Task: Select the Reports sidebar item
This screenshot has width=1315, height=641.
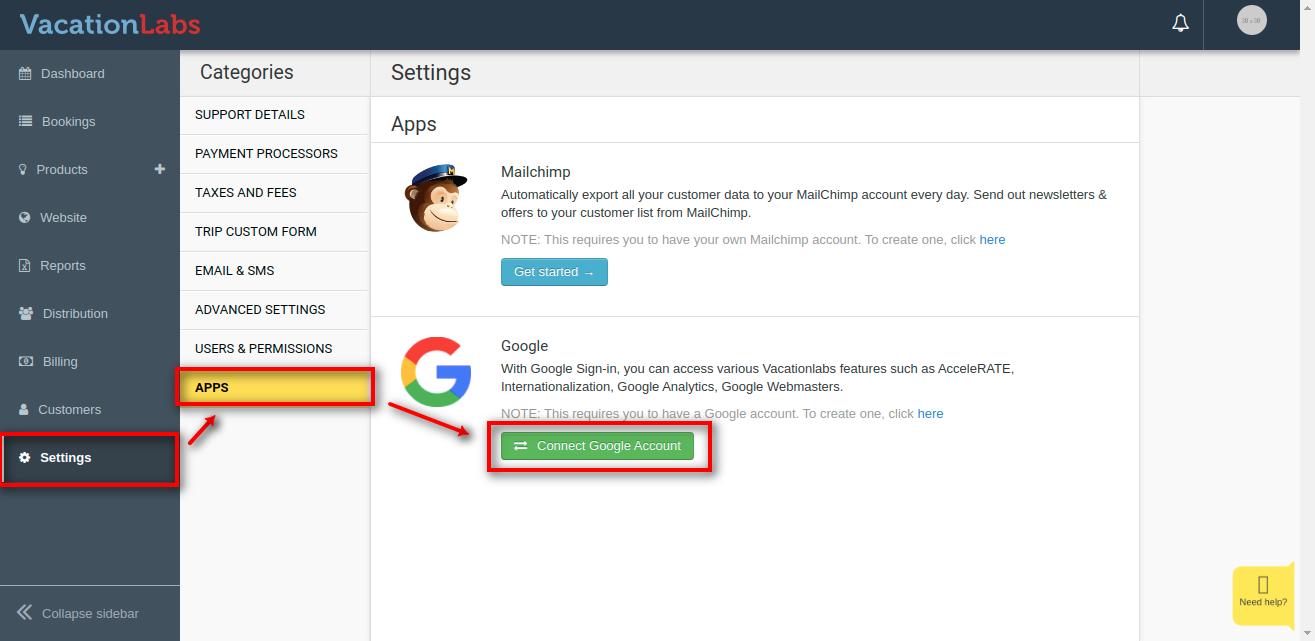Action: click(x=62, y=266)
